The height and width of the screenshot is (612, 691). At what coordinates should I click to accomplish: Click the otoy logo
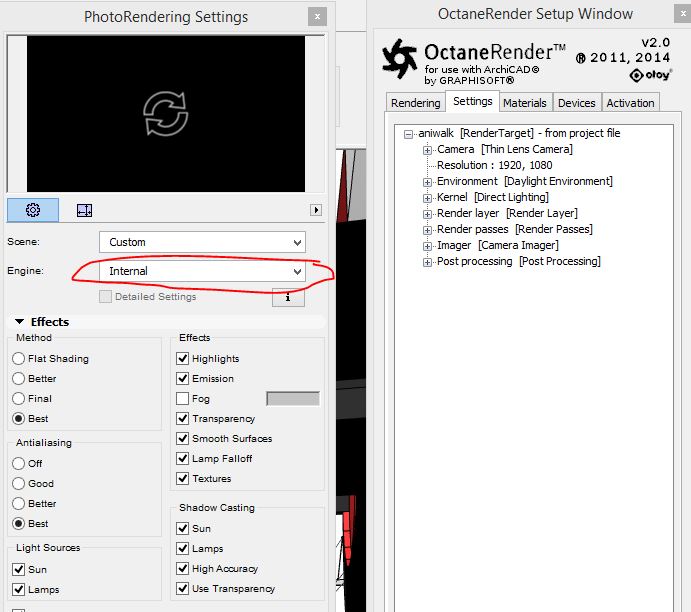tap(650, 75)
